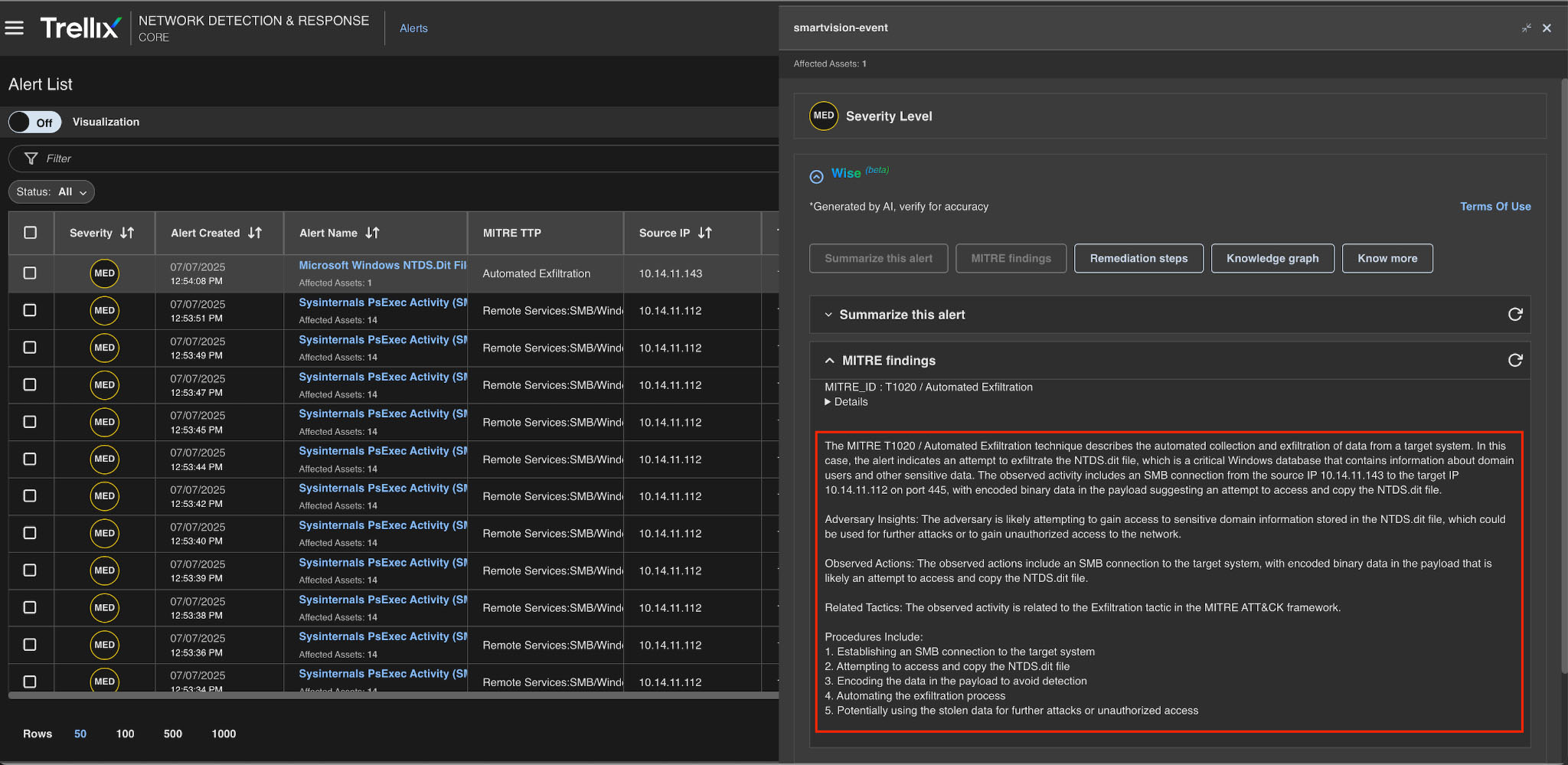Open the Alerts tab
Screen dimensions: 1568x765
[413, 28]
